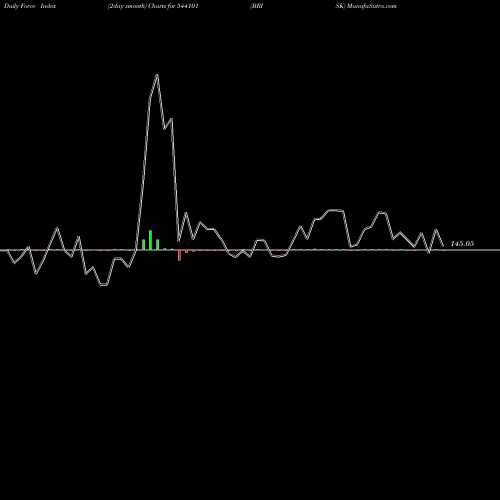Viewport: 500px width, 500px height.
Task: Click the highest peak of the force line
Action: 157,75
